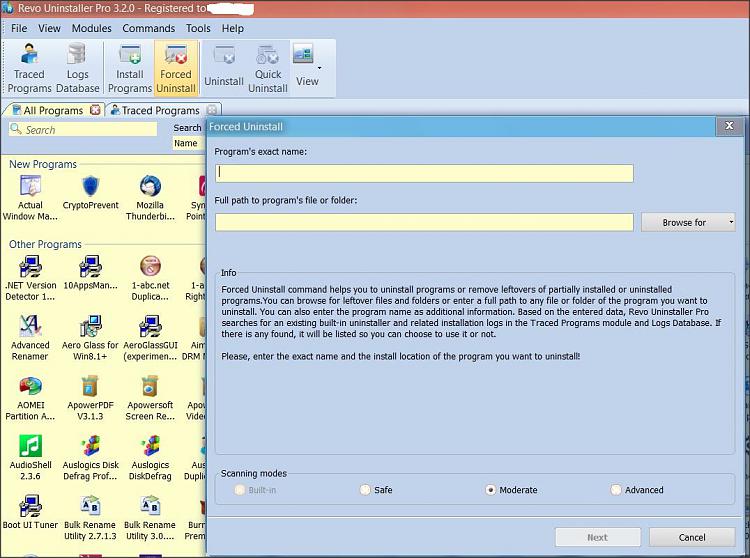Select the Safe scanning mode

click(376, 490)
